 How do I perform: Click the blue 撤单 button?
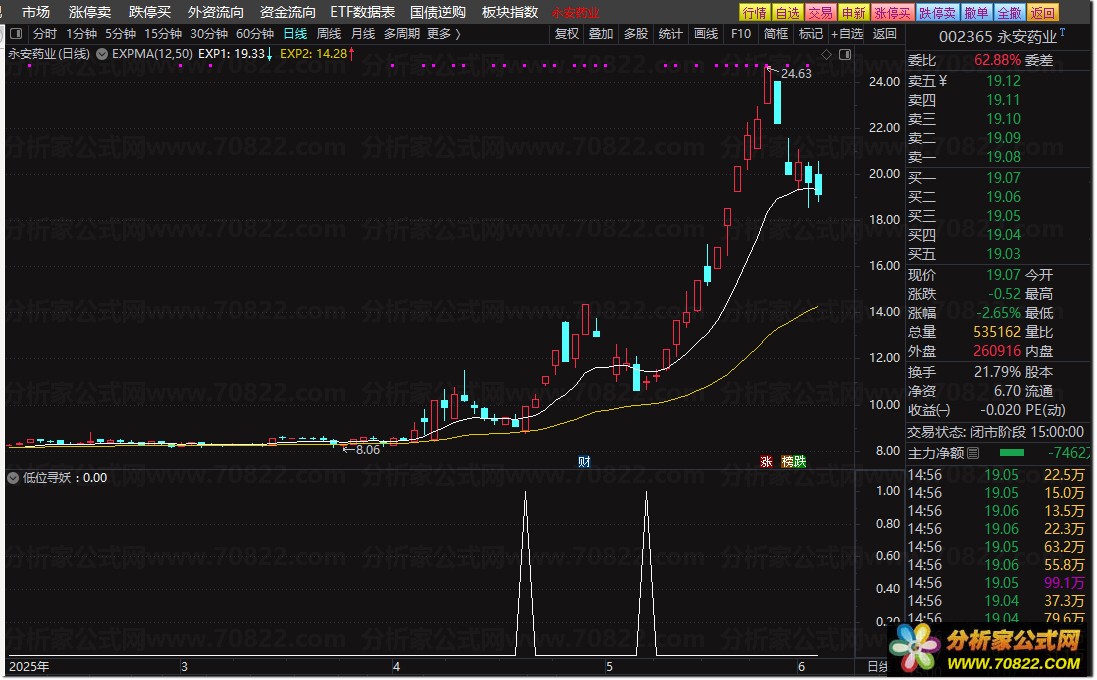(x=976, y=13)
